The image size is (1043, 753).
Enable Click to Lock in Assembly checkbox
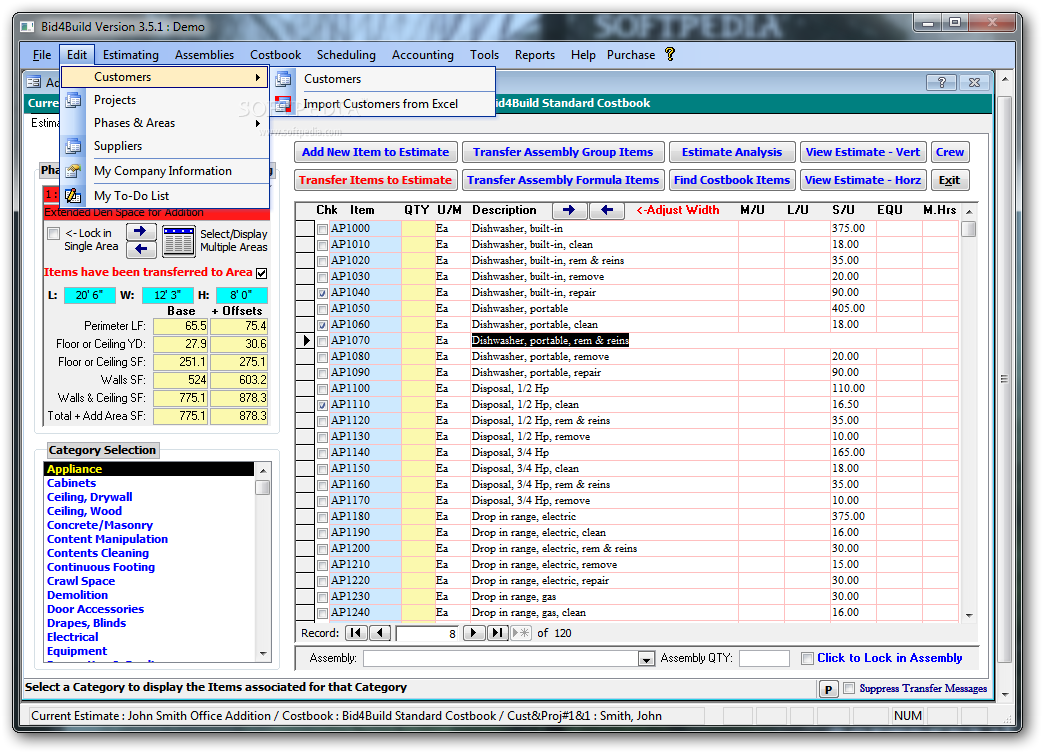click(x=807, y=659)
